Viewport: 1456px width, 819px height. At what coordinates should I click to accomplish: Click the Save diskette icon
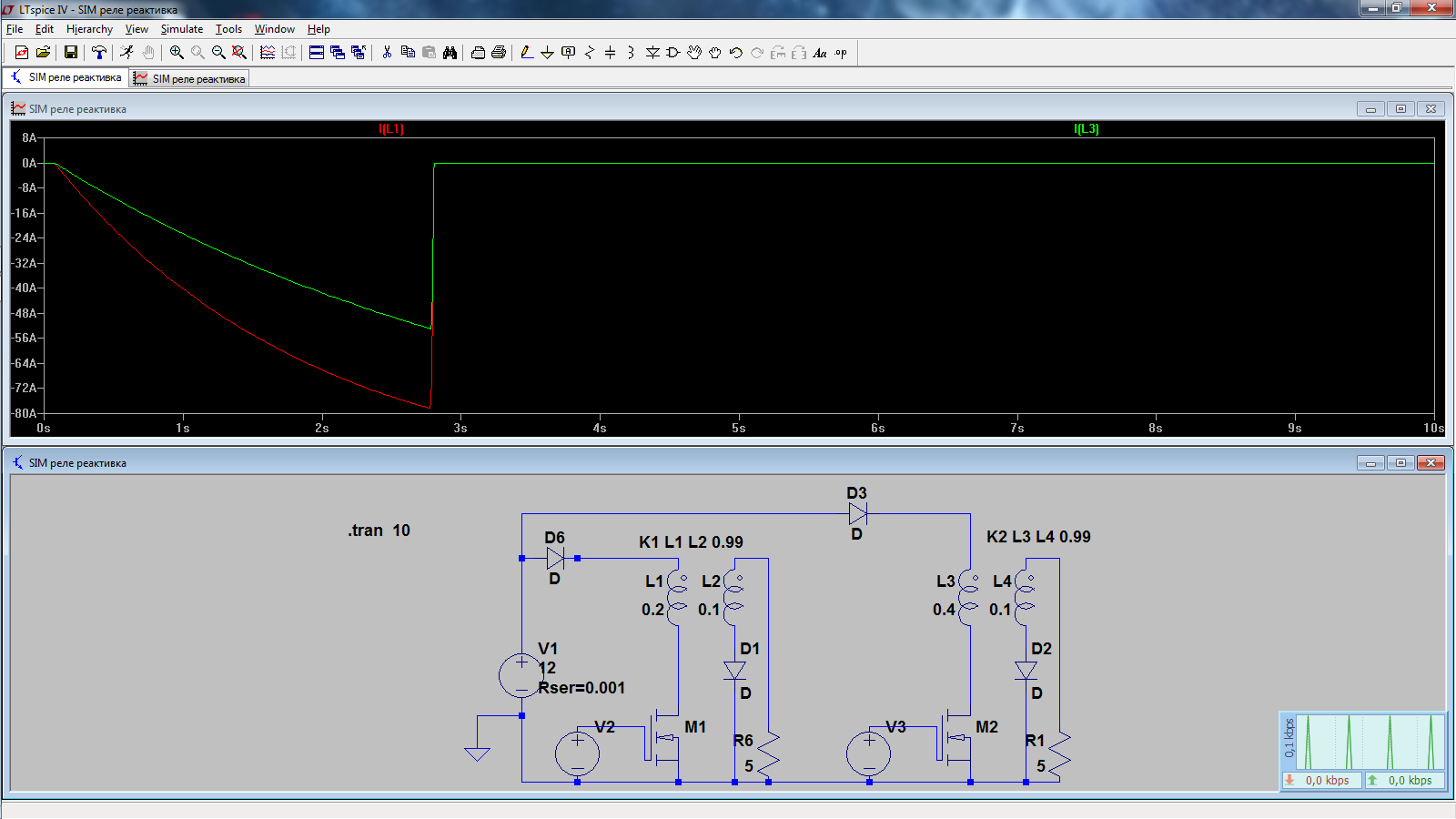pyautogui.click(x=70, y=53)
